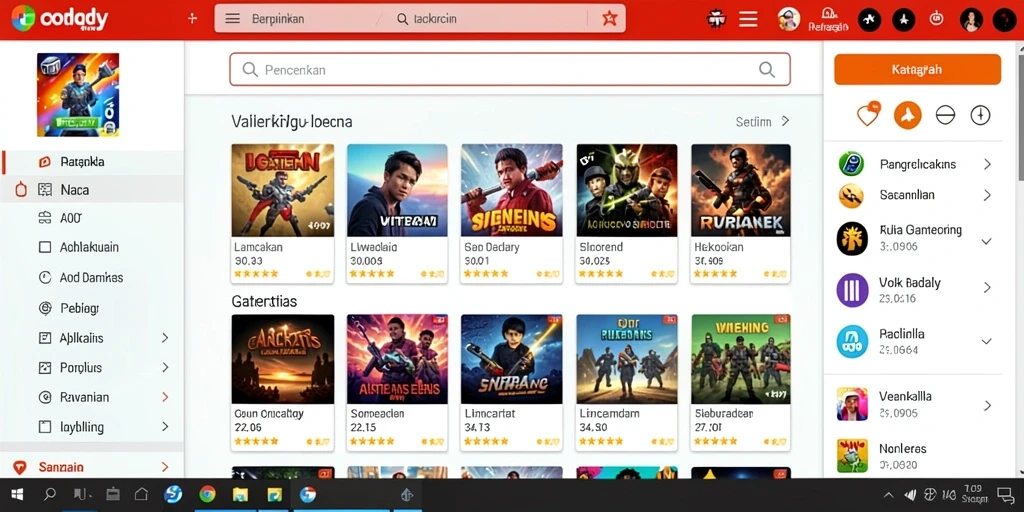Click in the Pencenkan search field
Viewport: 1024px width, 512px height.
[x=509, y=69]
